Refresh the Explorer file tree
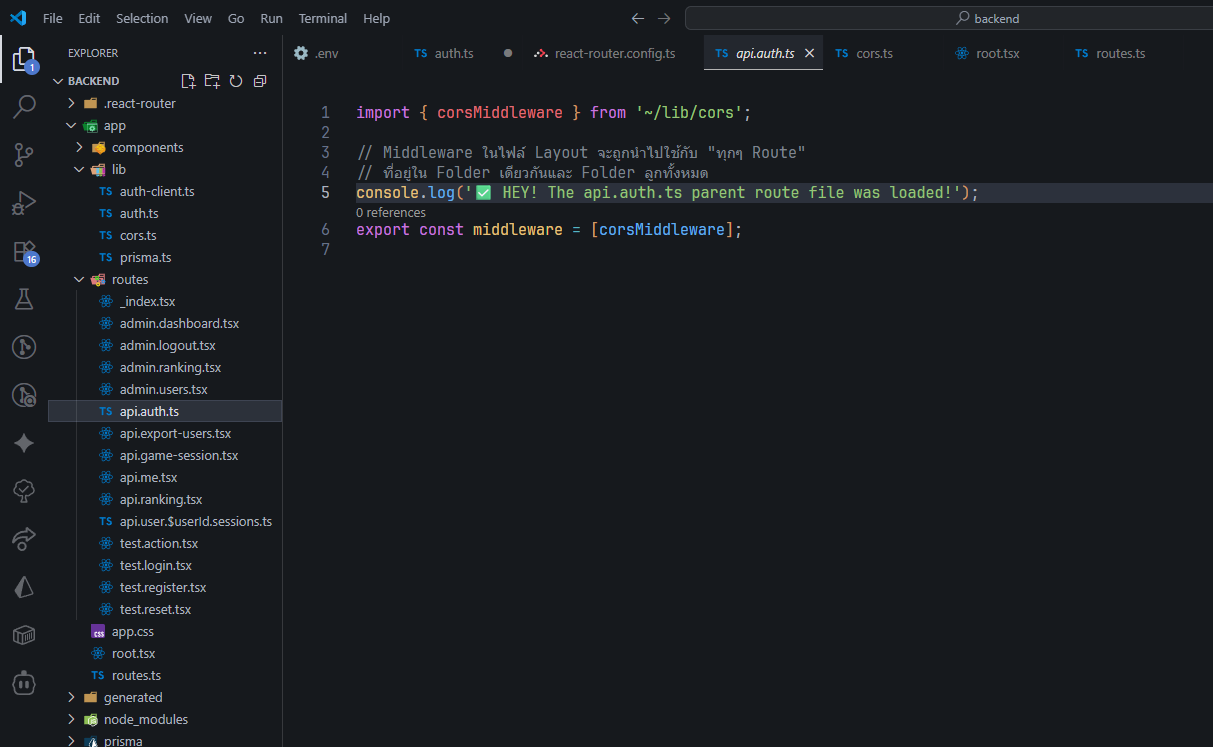 pyautogui.click(x=236, y=81)
